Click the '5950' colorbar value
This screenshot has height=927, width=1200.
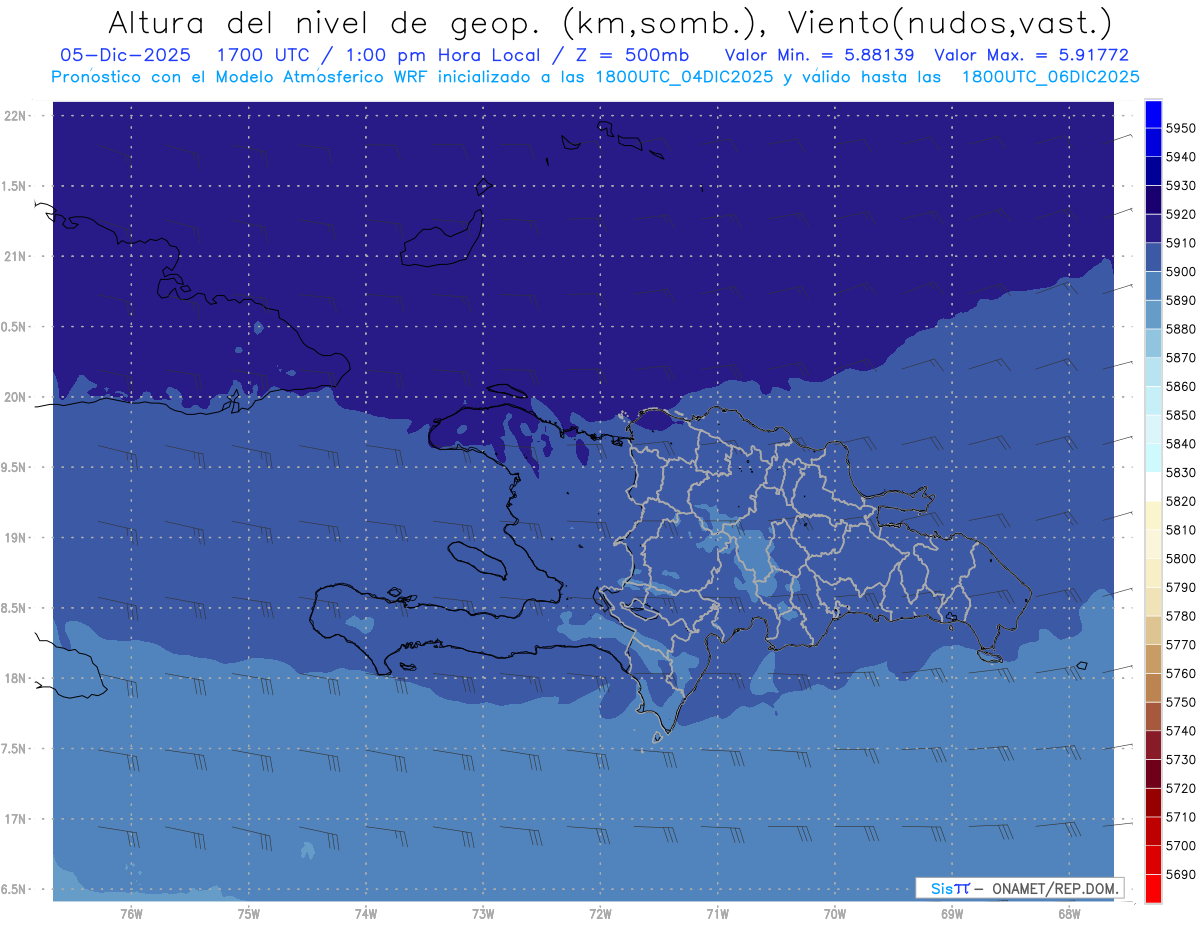(1181, 128)
